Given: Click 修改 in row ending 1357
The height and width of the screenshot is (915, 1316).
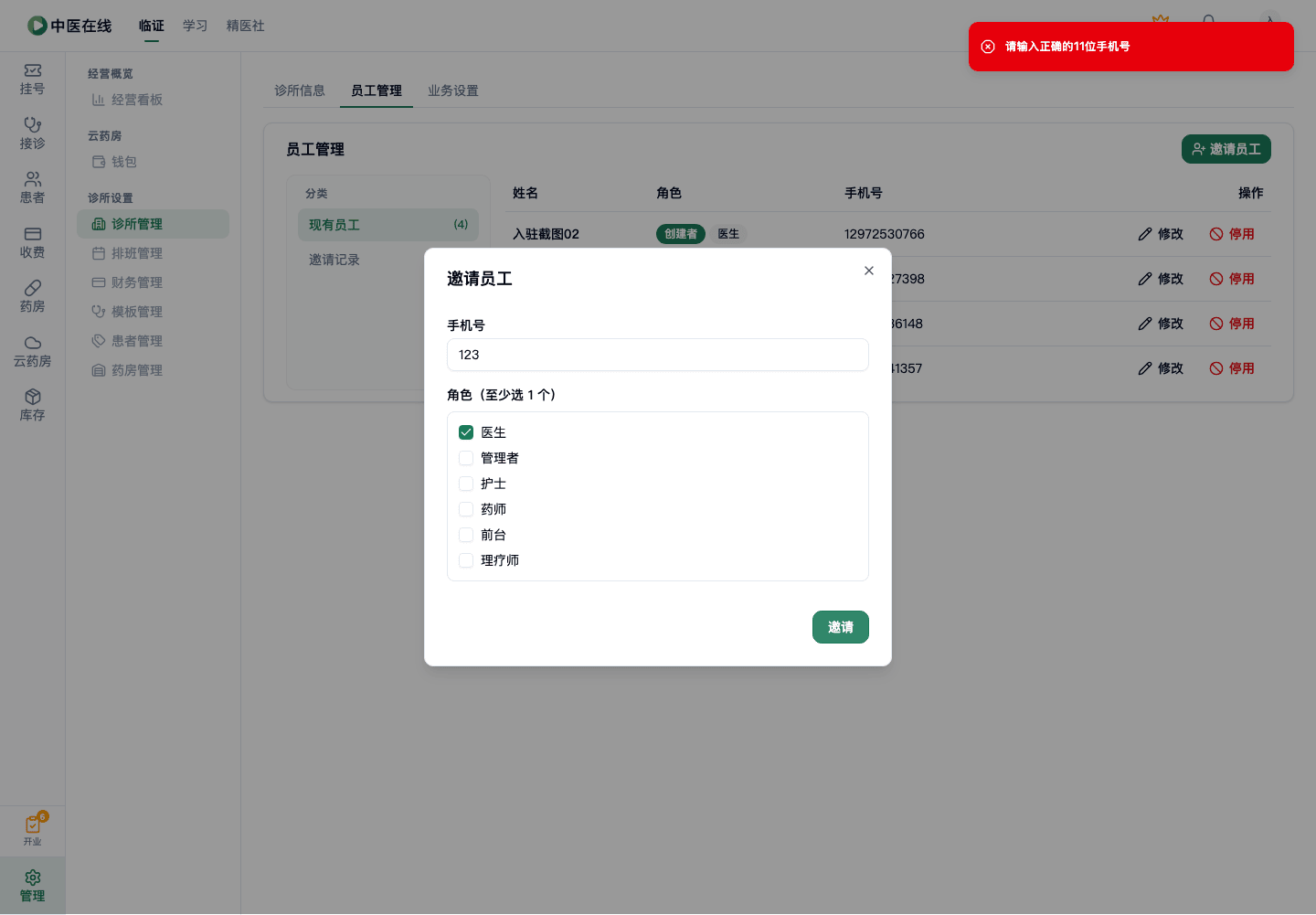Looking at the screenshot, I should [x=1161, y=368].
